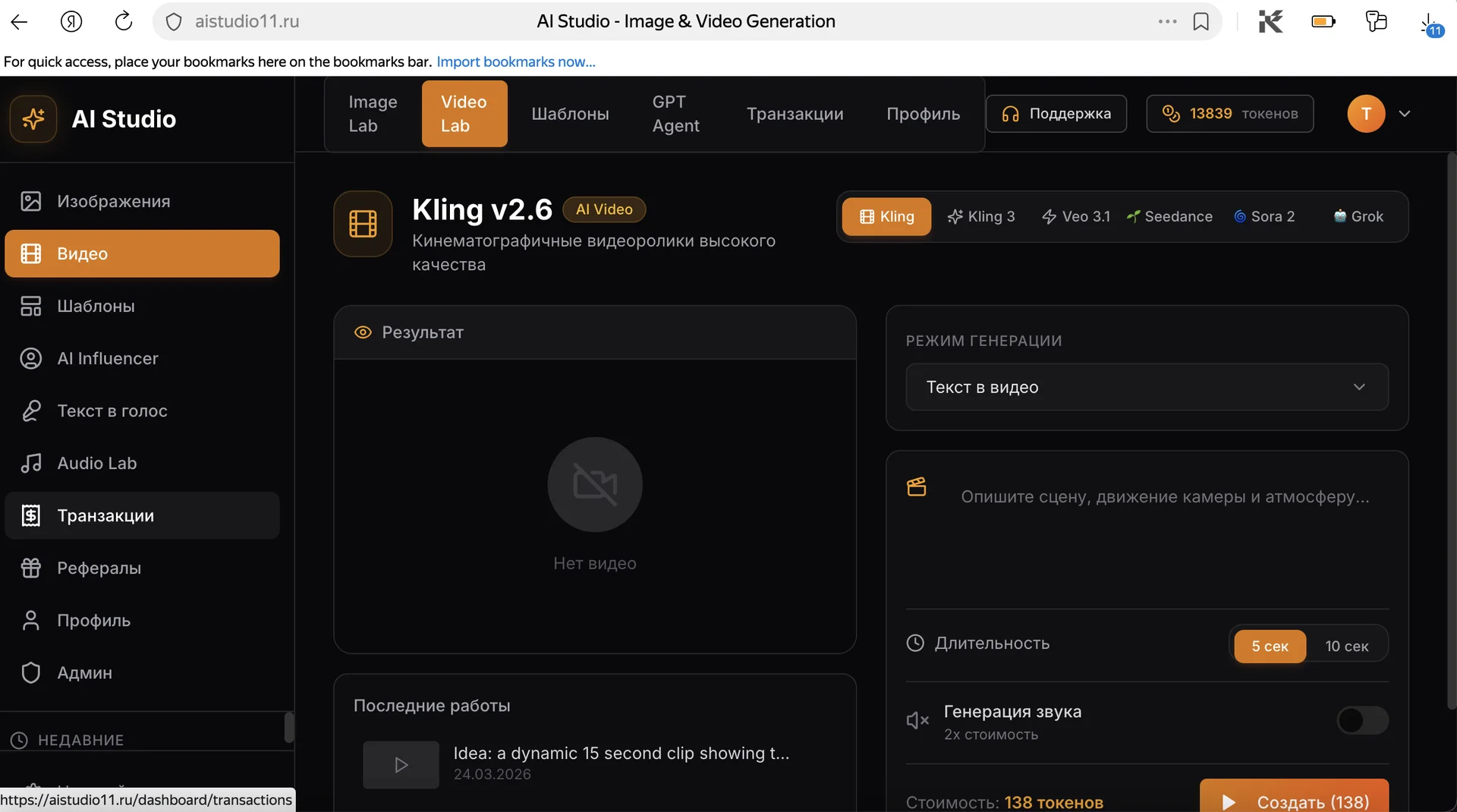Click the no-video camera placeholder icon
The height and width of the screenshot is (812, 1457).
(x=595, y=484)
